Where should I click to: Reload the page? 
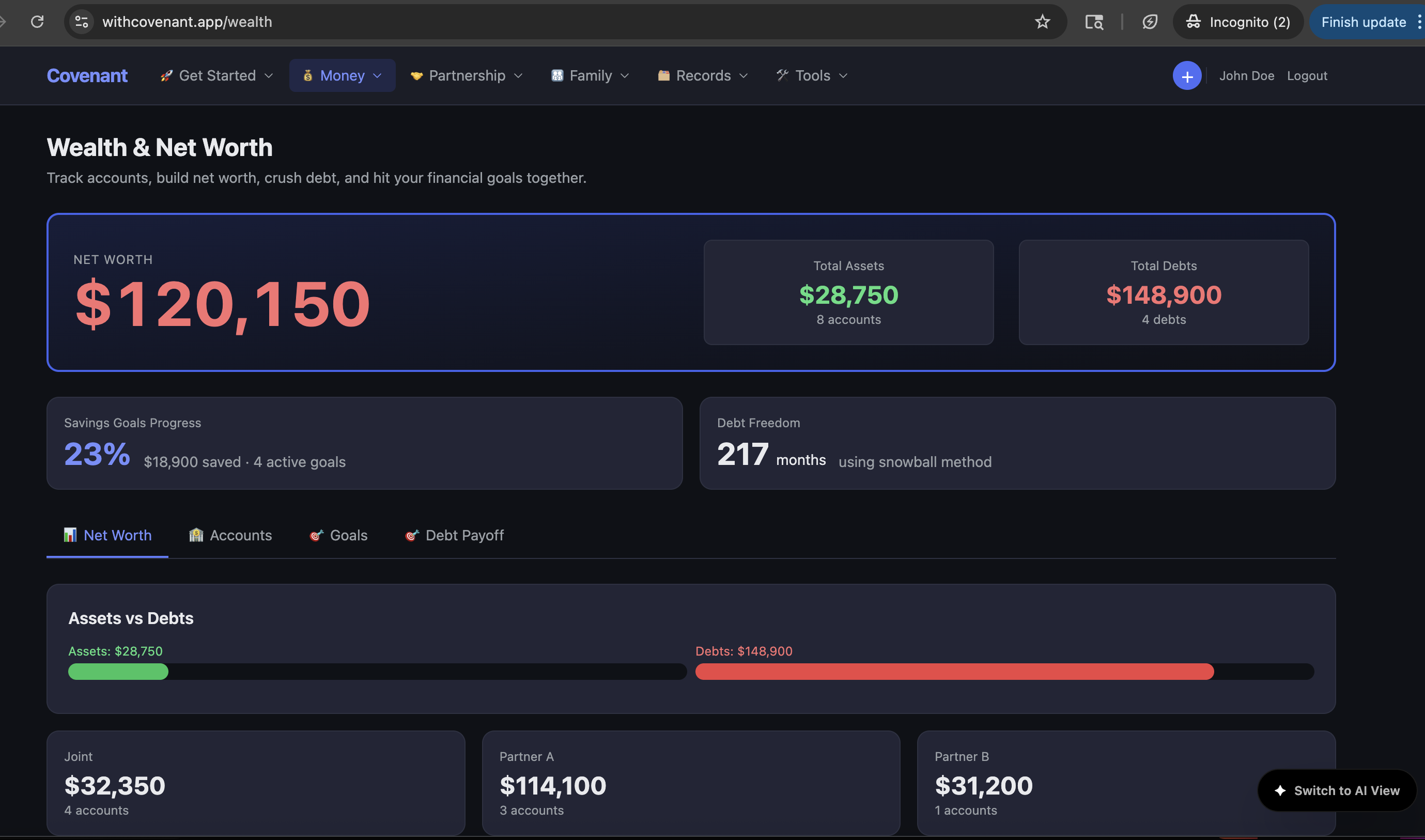pos(37,22)
